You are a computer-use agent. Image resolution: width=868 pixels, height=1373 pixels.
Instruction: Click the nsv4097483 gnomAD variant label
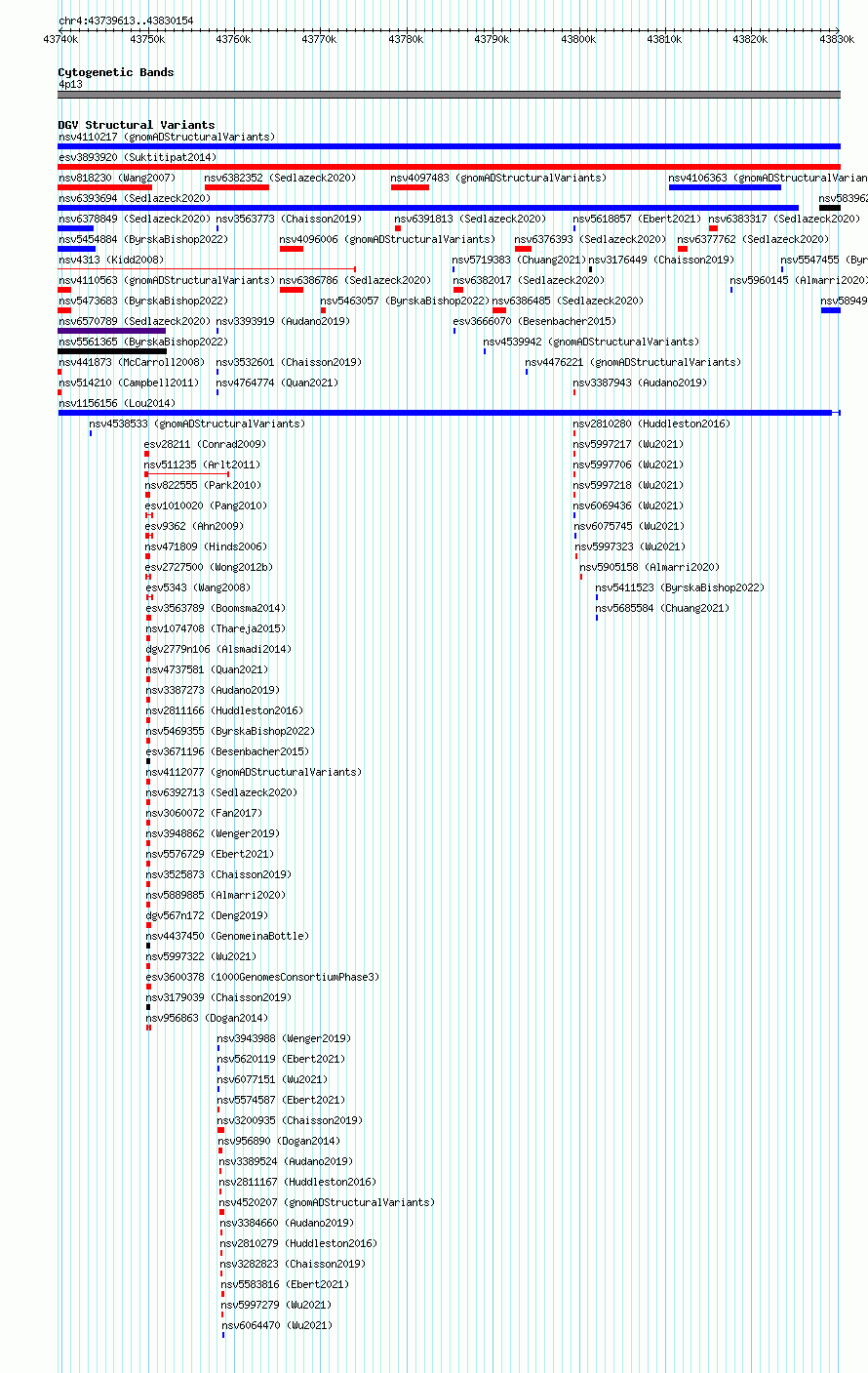[498, 178]
